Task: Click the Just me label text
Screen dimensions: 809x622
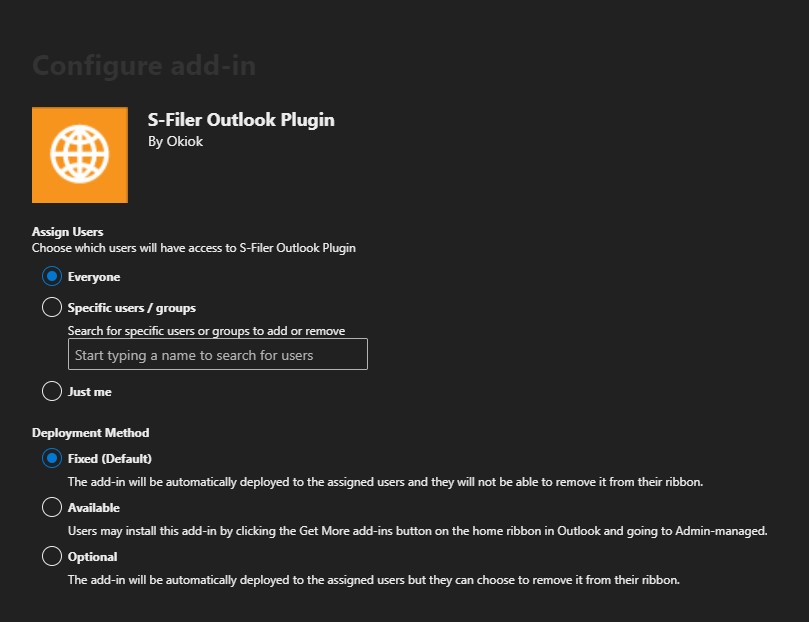Action: (x=90, y=392)
